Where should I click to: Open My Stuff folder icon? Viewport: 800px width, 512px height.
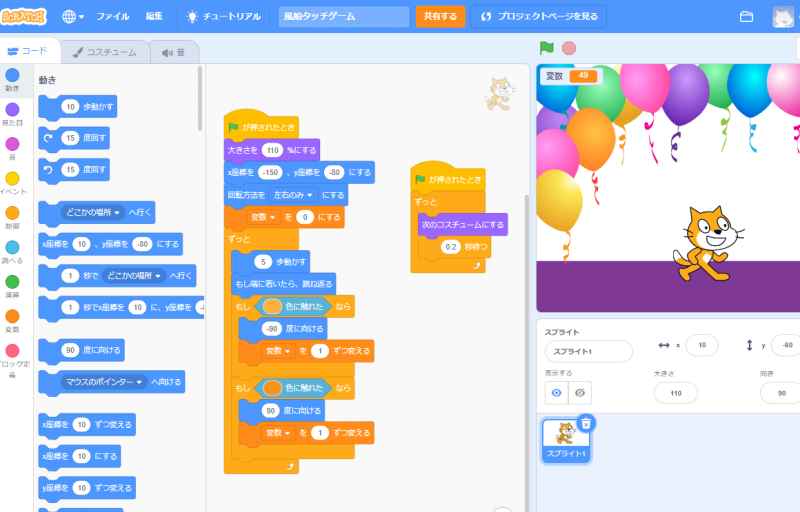(x=746, y=16)
